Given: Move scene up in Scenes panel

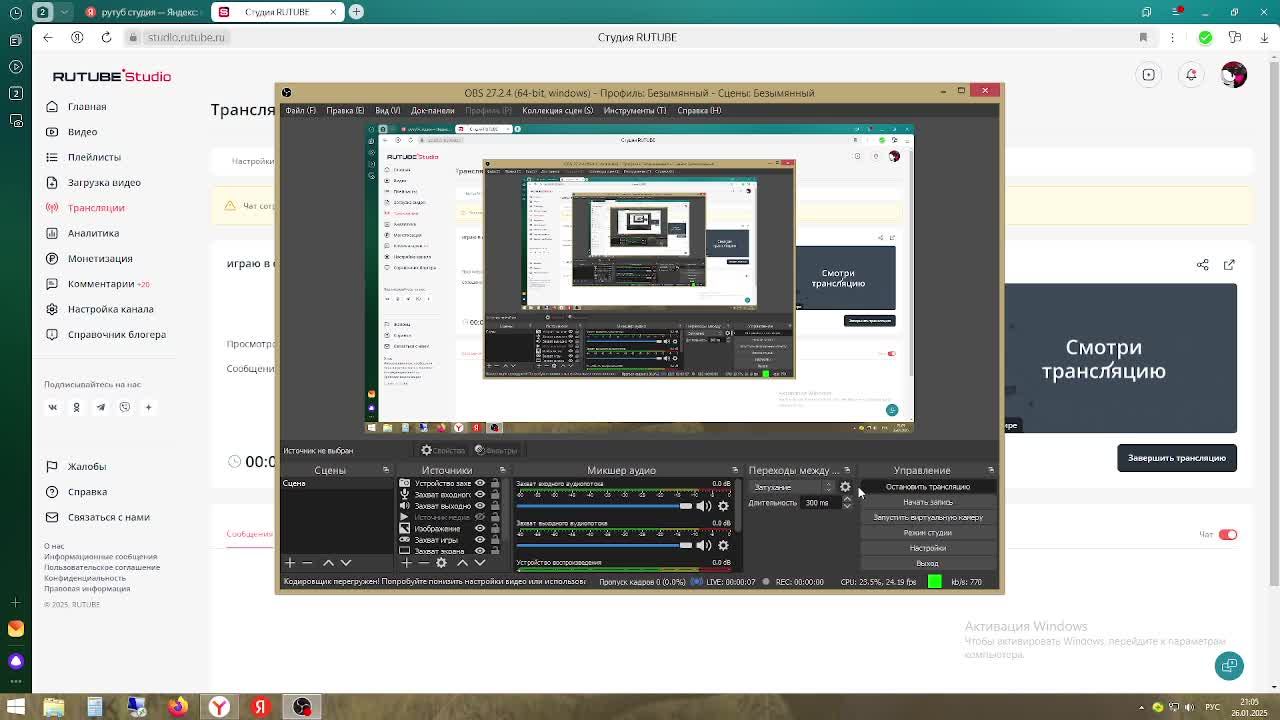Looking at the screenshot, I should [328, 563].
